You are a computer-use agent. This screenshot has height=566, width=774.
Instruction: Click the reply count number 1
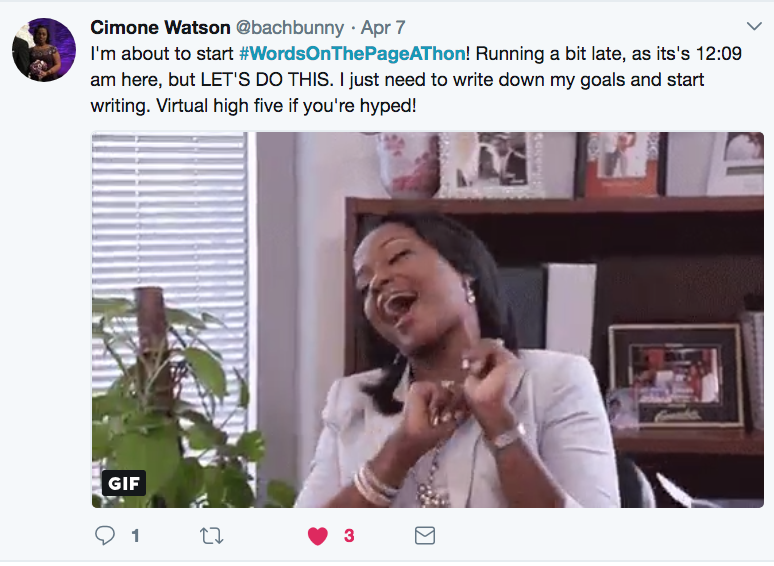tap(135, 536)
